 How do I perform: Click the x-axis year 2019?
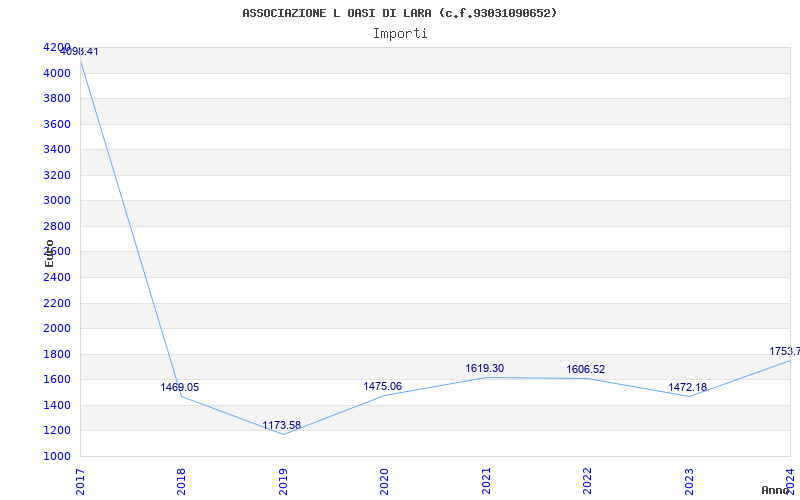283,481
